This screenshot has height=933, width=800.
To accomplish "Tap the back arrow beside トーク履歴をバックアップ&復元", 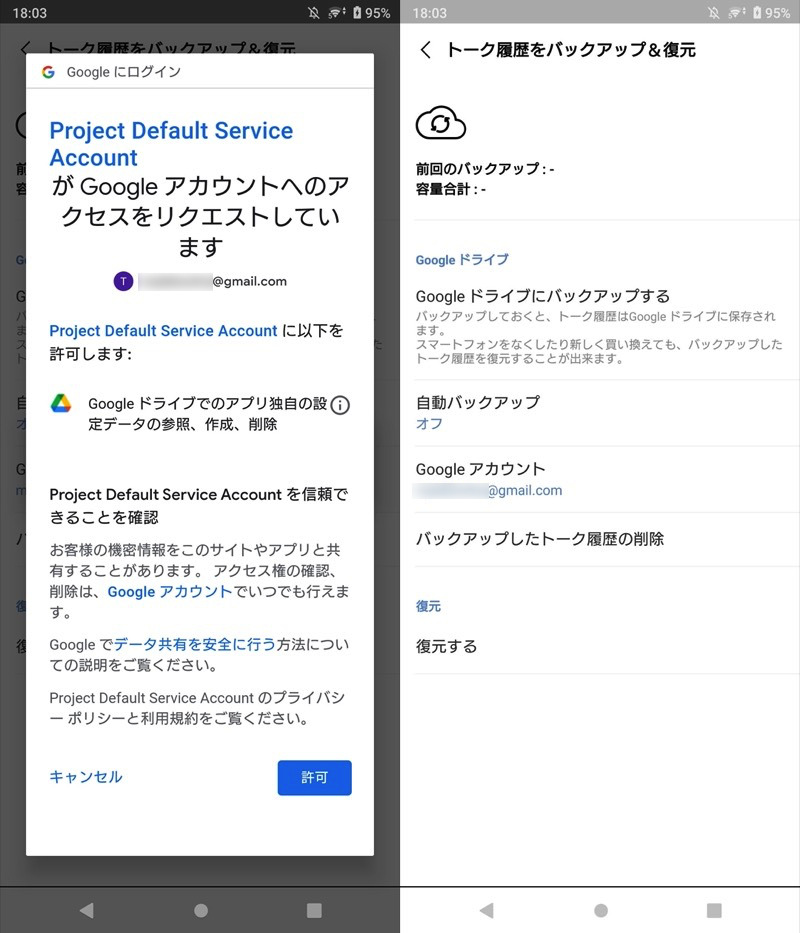I will (426, 50).
